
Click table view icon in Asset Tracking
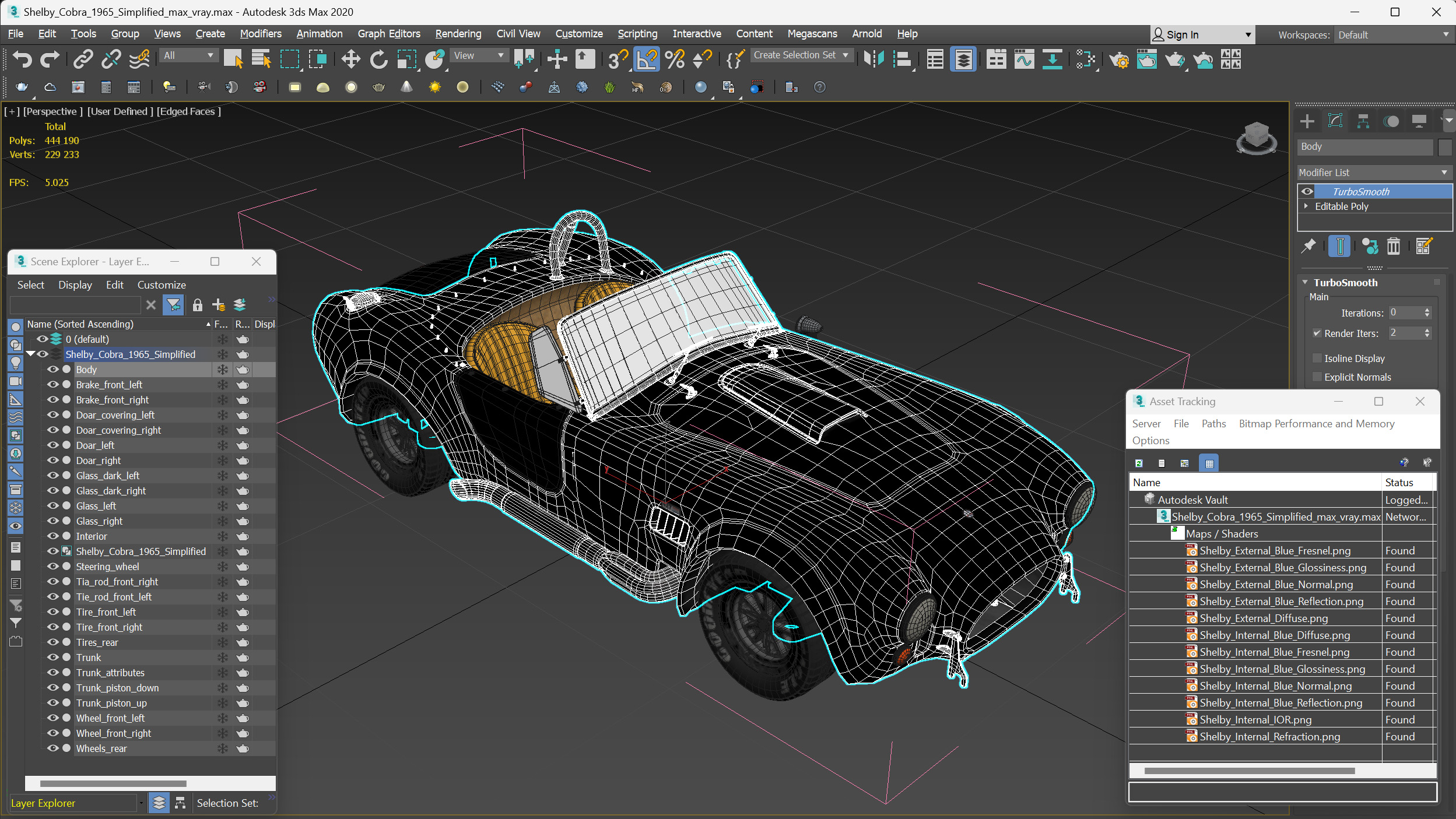tap(1209, 463)
